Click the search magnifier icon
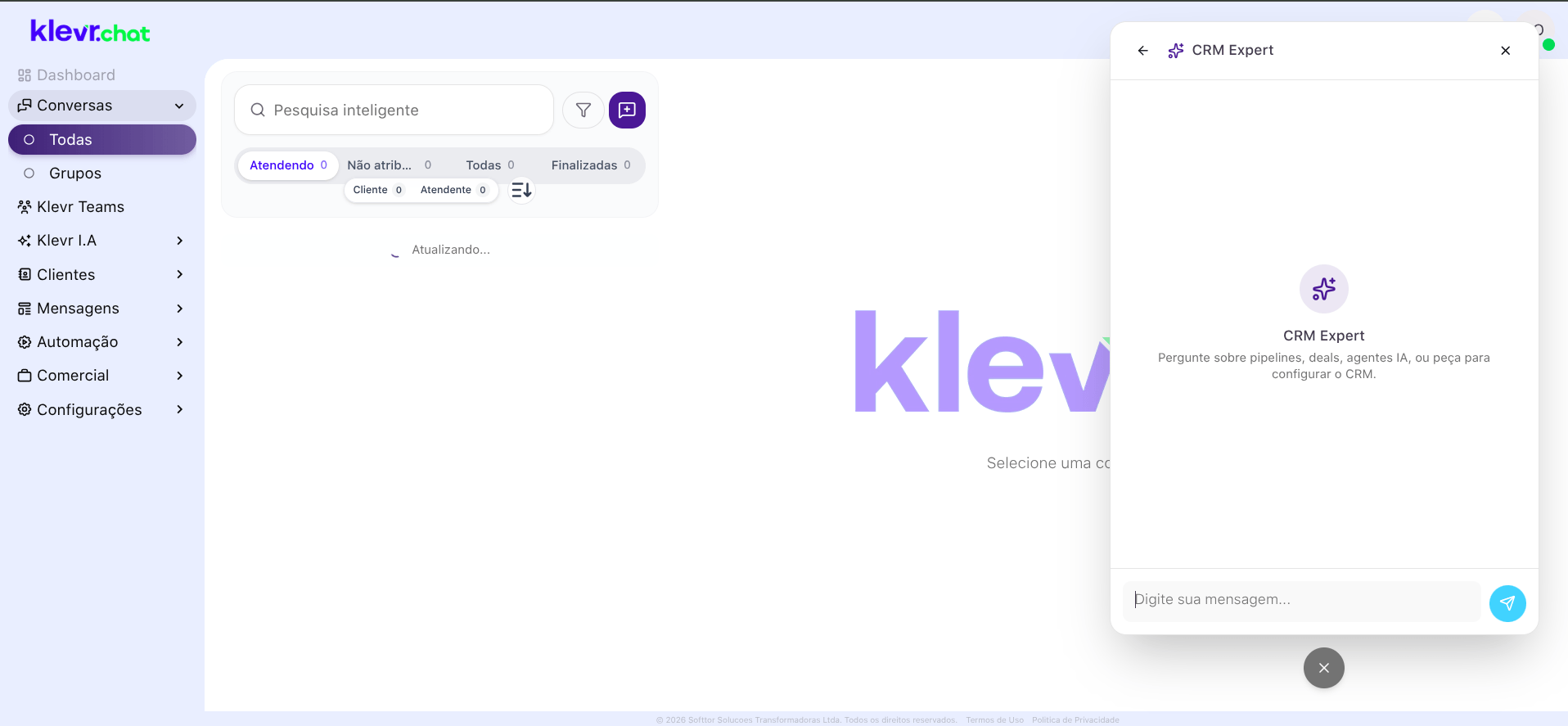Screen dimensions: 1568x726 click(x=258, y=110)
